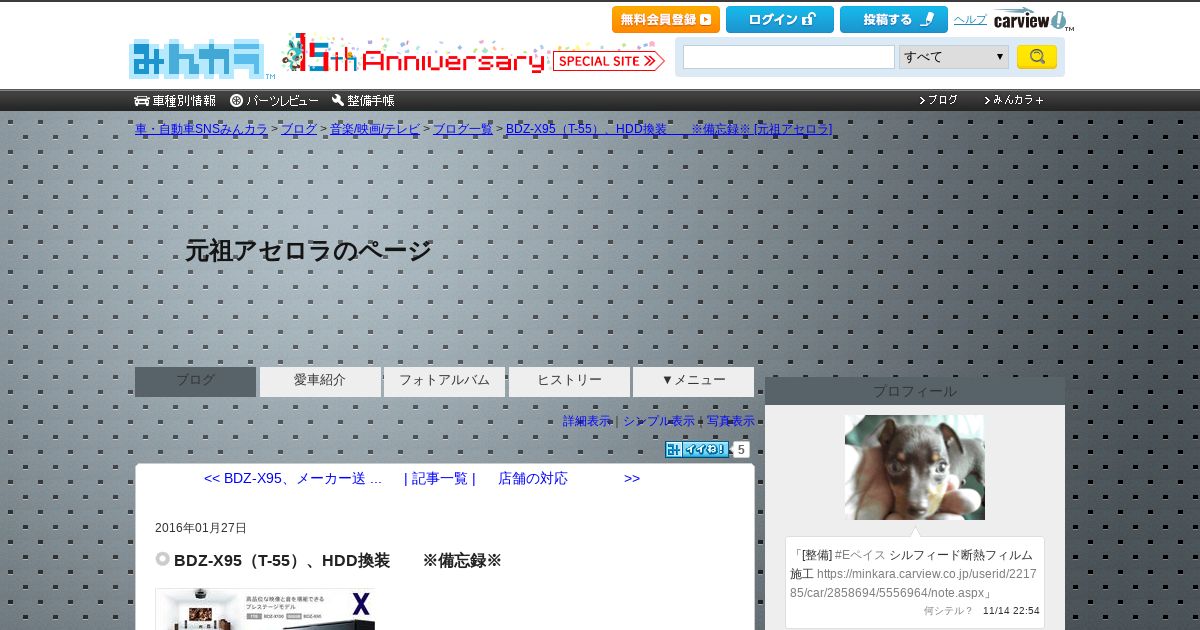Image resolution: width=1200 pixels, height=630 pixels.
Task: Go to ブログ breadcrumb link
Action: pos(299,129)
